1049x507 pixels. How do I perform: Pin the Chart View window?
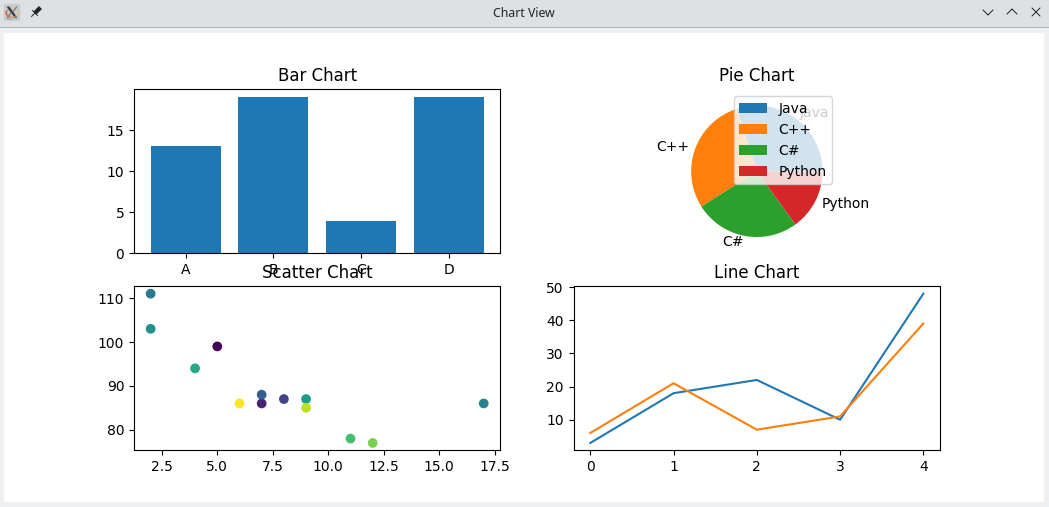tap(36, 12)
